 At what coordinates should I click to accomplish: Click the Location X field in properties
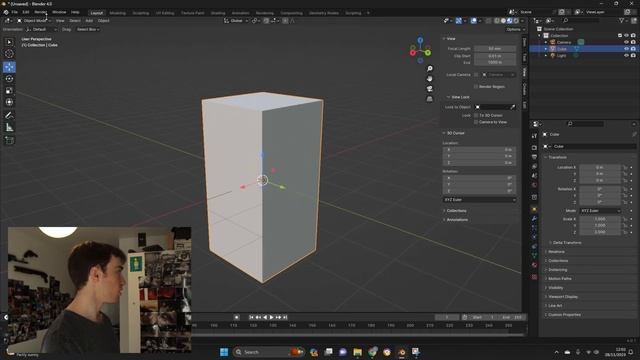(600, 167)
